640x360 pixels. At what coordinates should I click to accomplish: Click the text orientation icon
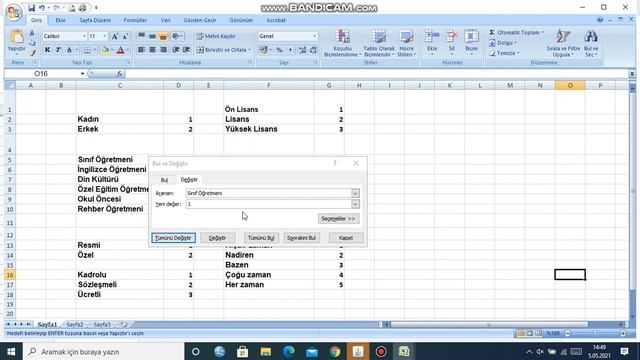pyautogui.click(x=176, y=36)
